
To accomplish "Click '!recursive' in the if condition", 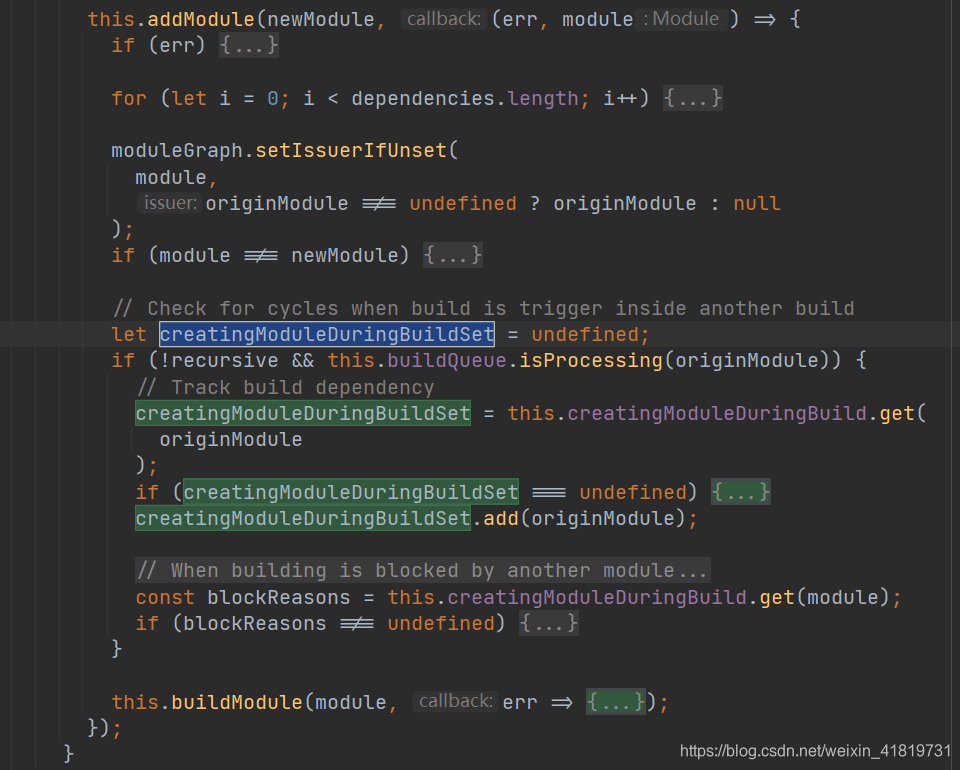I will pyautogui.click(x=219, y=361).
